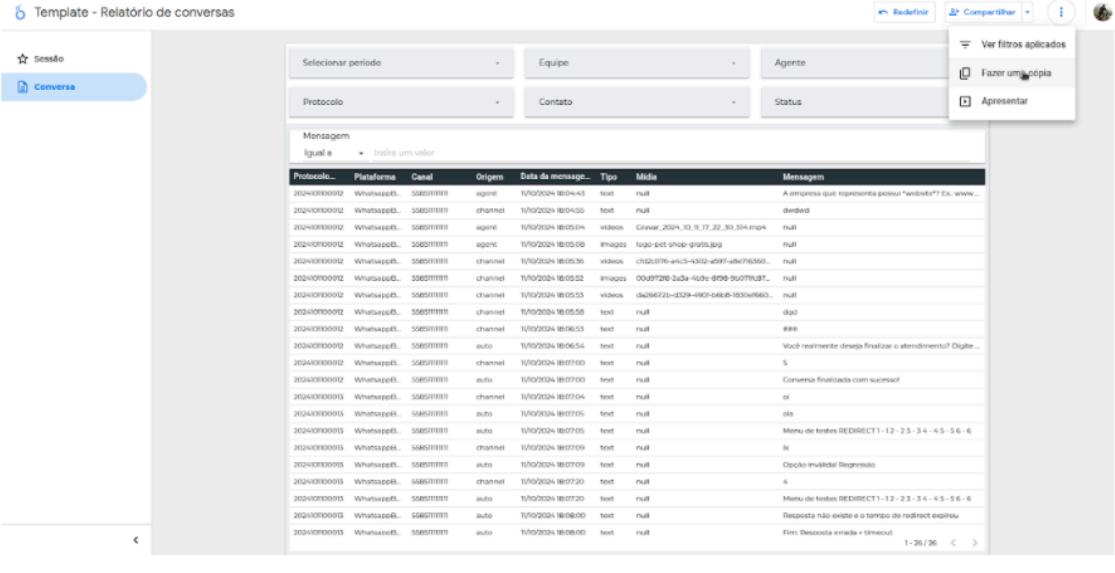
Task: Click 'Conversa finalizada com sucesso!' message cell
Action: tap(841, 380)
